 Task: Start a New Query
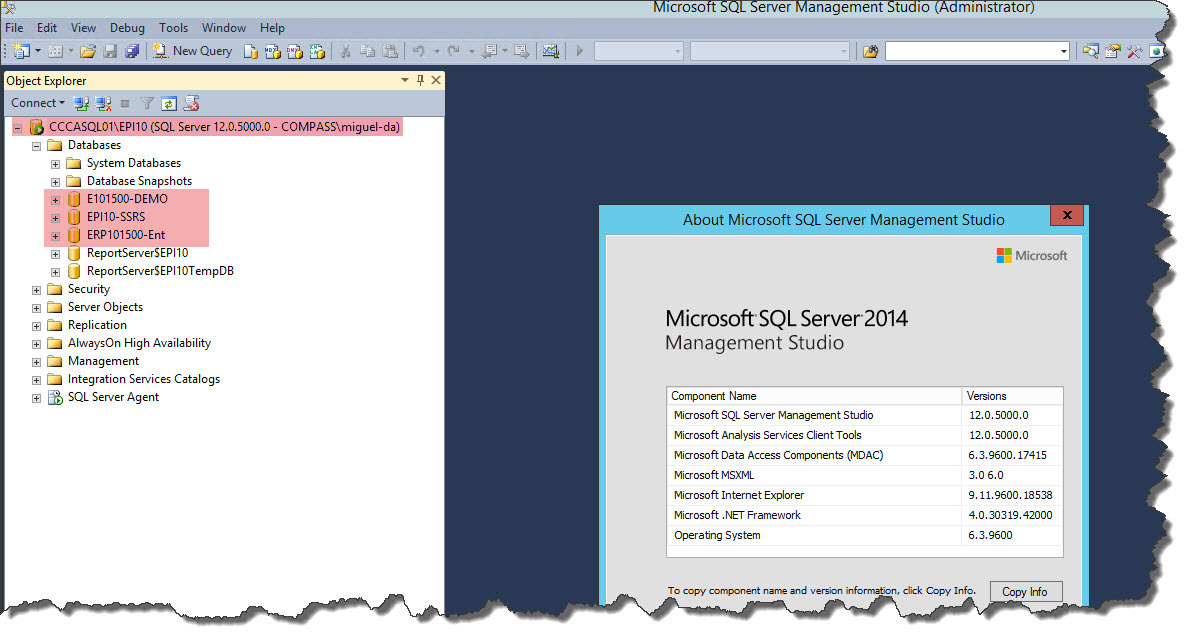pyautogui.click(x=192, y=51)
